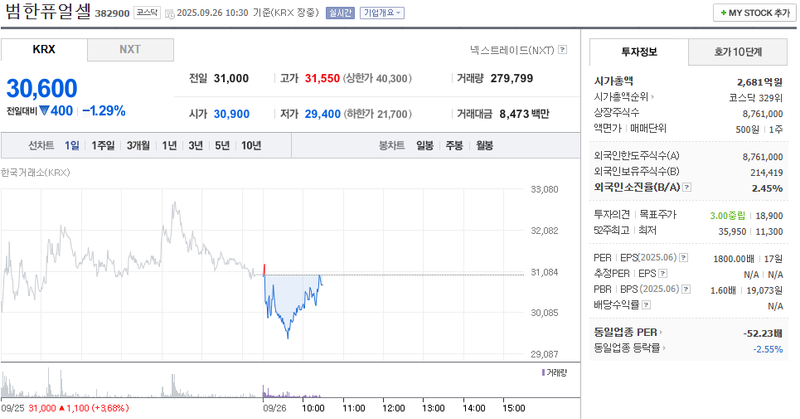The width and height of the screenshot is (800, 419).
Task: Click the PER value 1800.00배
Action: click(x=734, y=259)
